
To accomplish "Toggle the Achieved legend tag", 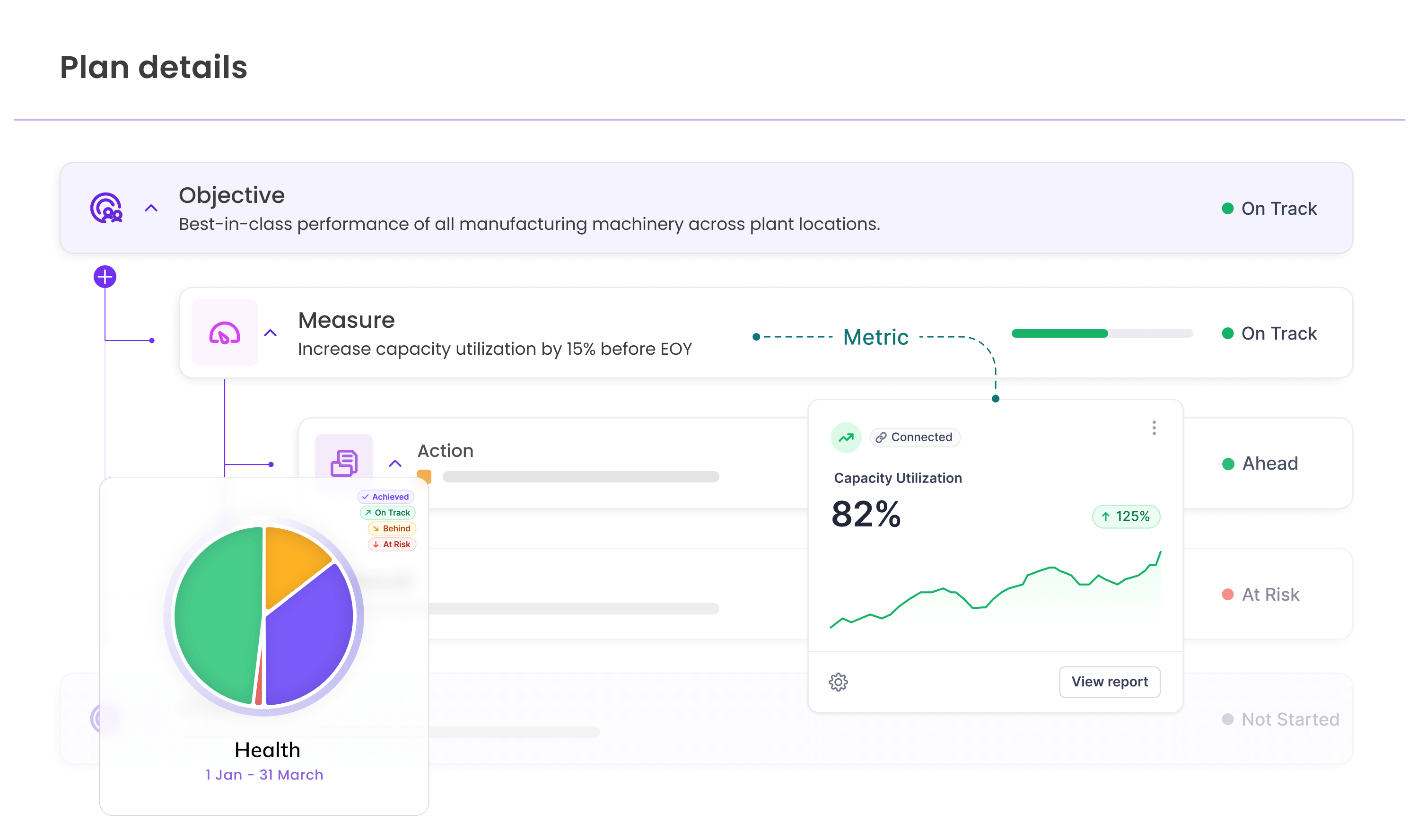I will pos(386,497).
